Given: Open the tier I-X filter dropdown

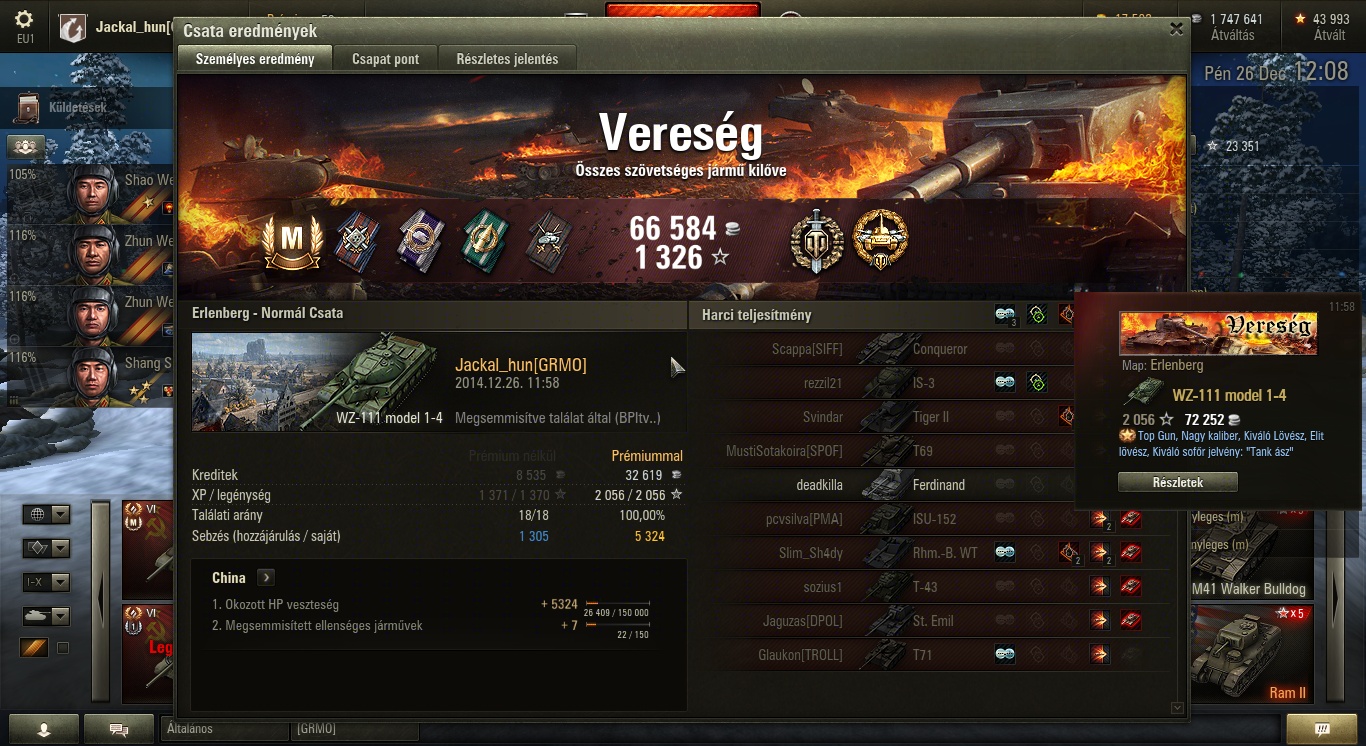Looking at the screenshot, I should click(47, 582).
